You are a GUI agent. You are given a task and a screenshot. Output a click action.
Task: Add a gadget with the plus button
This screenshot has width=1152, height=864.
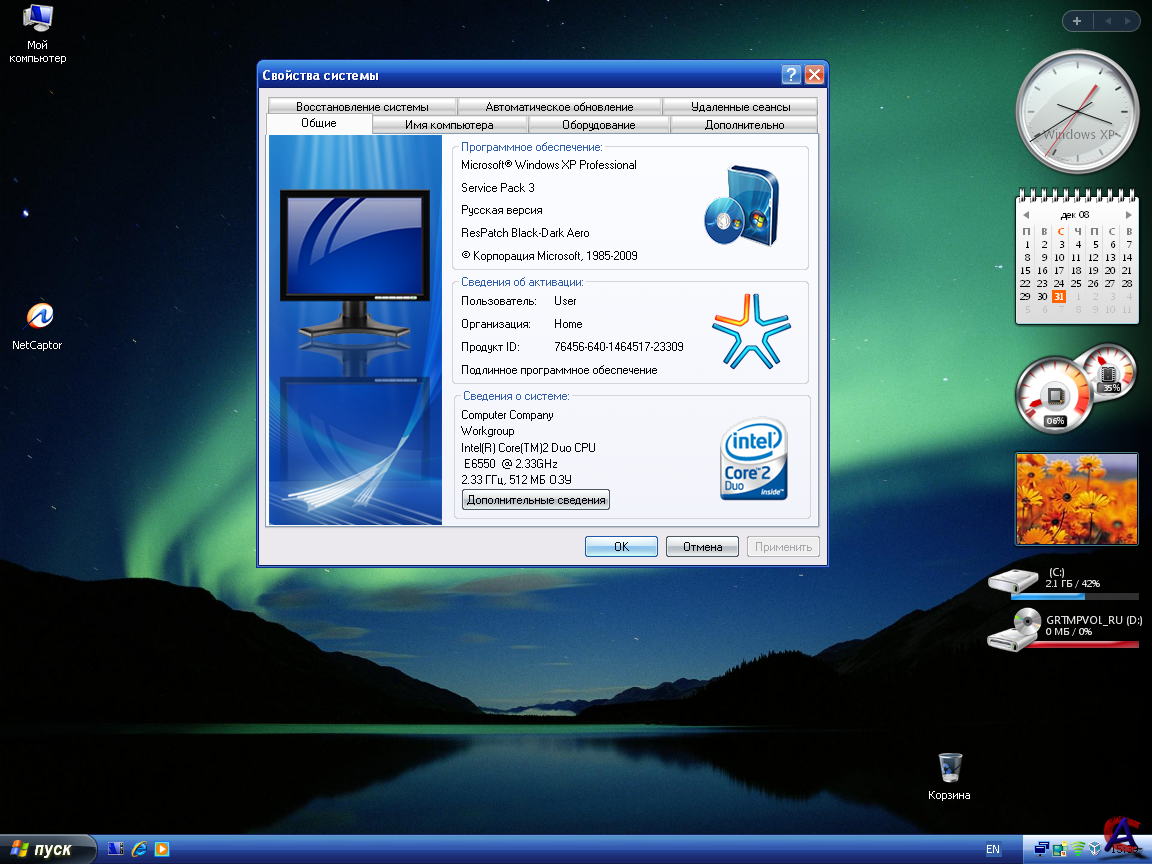click(x=1077, y=21)
